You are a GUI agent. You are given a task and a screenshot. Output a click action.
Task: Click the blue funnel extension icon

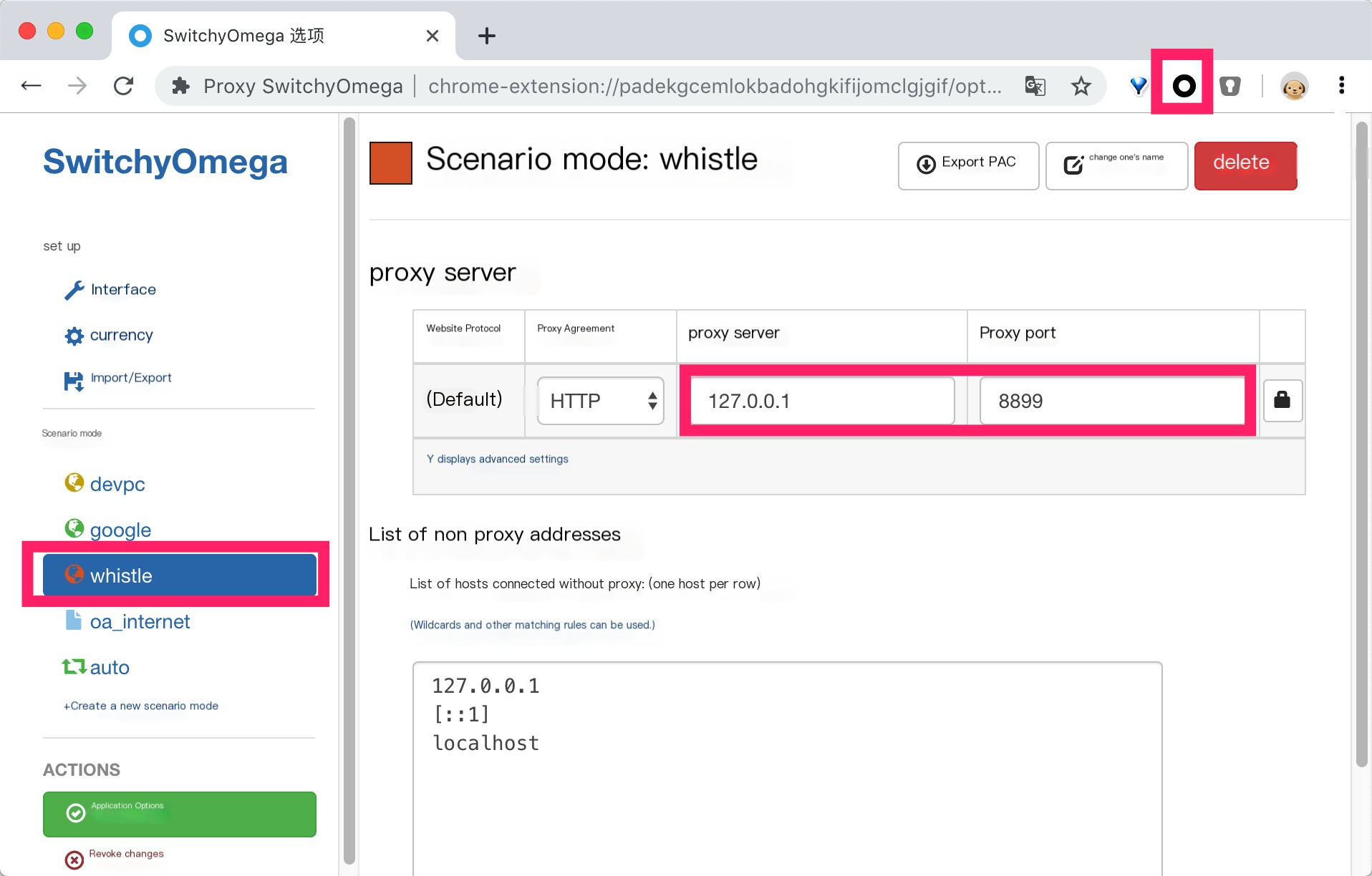[x=1138, y=86]
